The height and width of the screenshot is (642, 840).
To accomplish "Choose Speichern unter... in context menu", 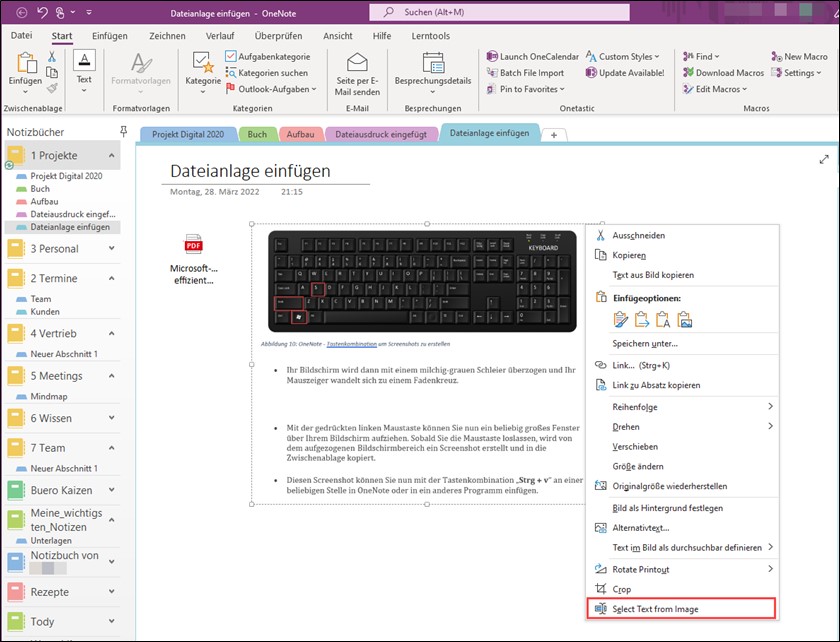I will [x=682, y=344].
